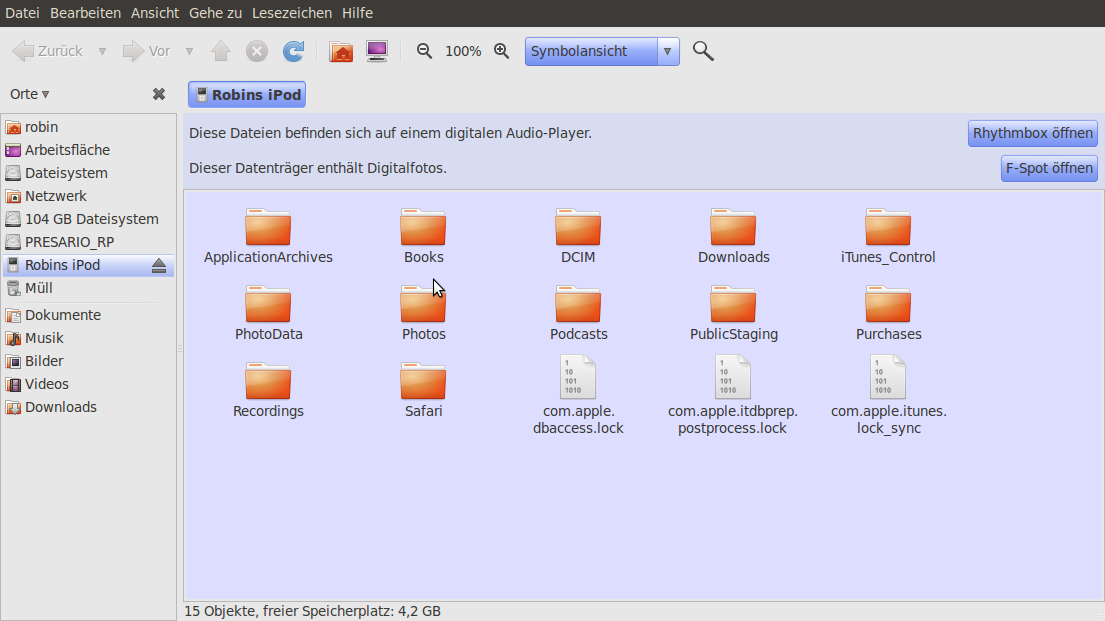Select the com.apple.itunes.lock_sync file icon
The image size is (1105, 621).
tap(888, 377)
